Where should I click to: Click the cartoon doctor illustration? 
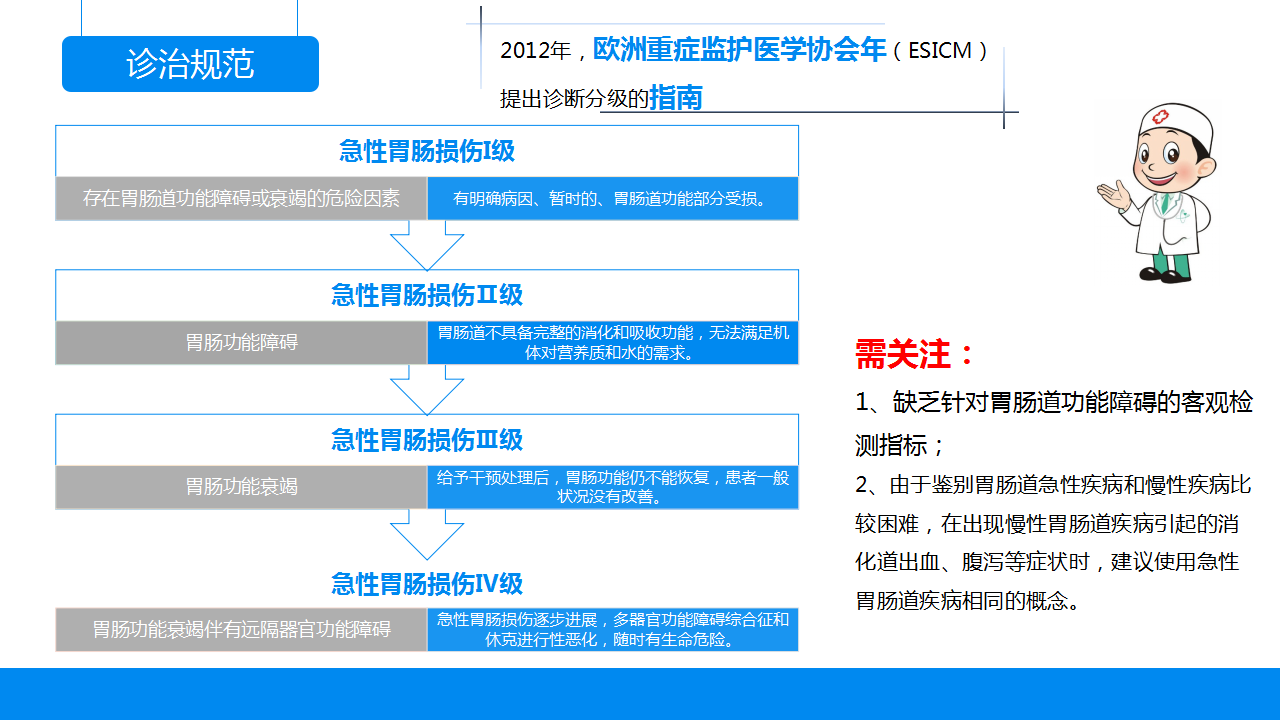1158,193
